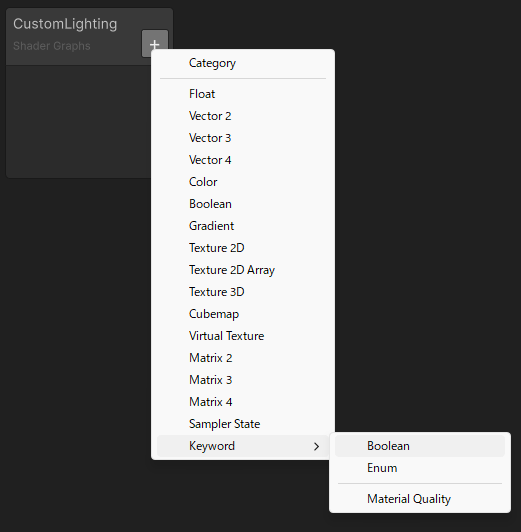Click the plus add-property button
Image resolution: width=521 pixels, height=532 pixels.
click(x=155, y=43)
